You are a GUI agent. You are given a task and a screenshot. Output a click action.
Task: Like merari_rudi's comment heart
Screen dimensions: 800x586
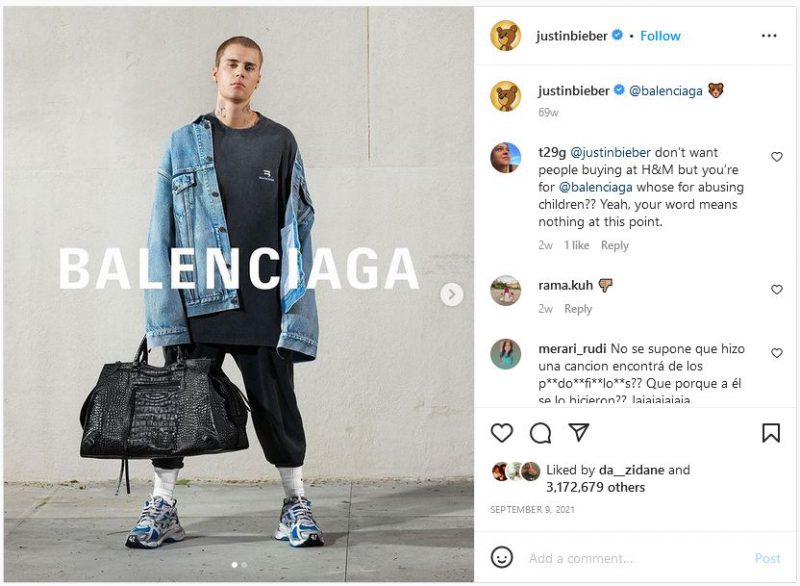click(777, 352)
